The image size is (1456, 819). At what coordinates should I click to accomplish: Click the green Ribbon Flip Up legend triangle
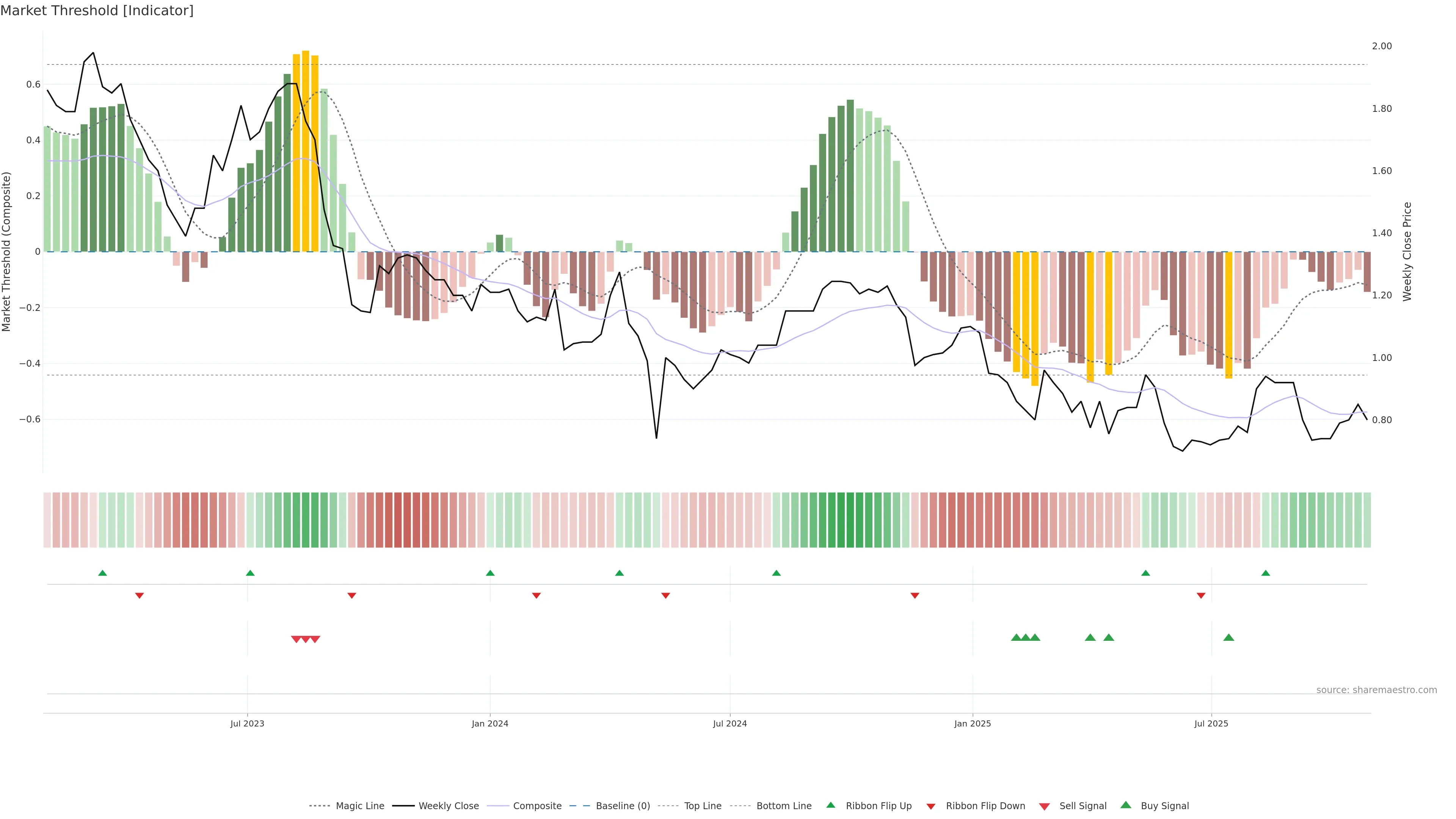(830, 805)
